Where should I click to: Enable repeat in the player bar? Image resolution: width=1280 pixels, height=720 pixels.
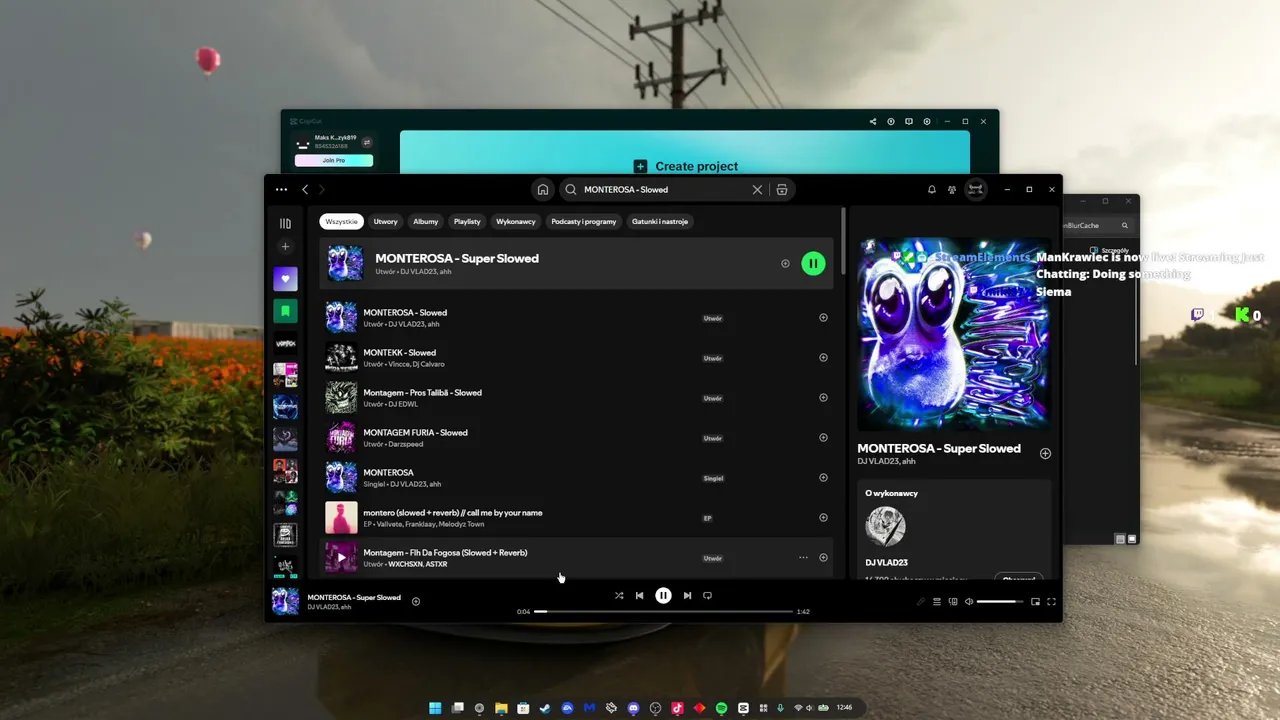tap(708, 596)
